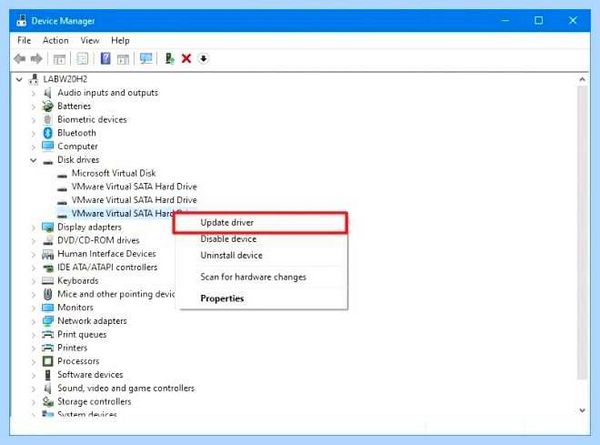Open the View menu
This screenshot has width=600, height=445.
(x=90, y=40)
